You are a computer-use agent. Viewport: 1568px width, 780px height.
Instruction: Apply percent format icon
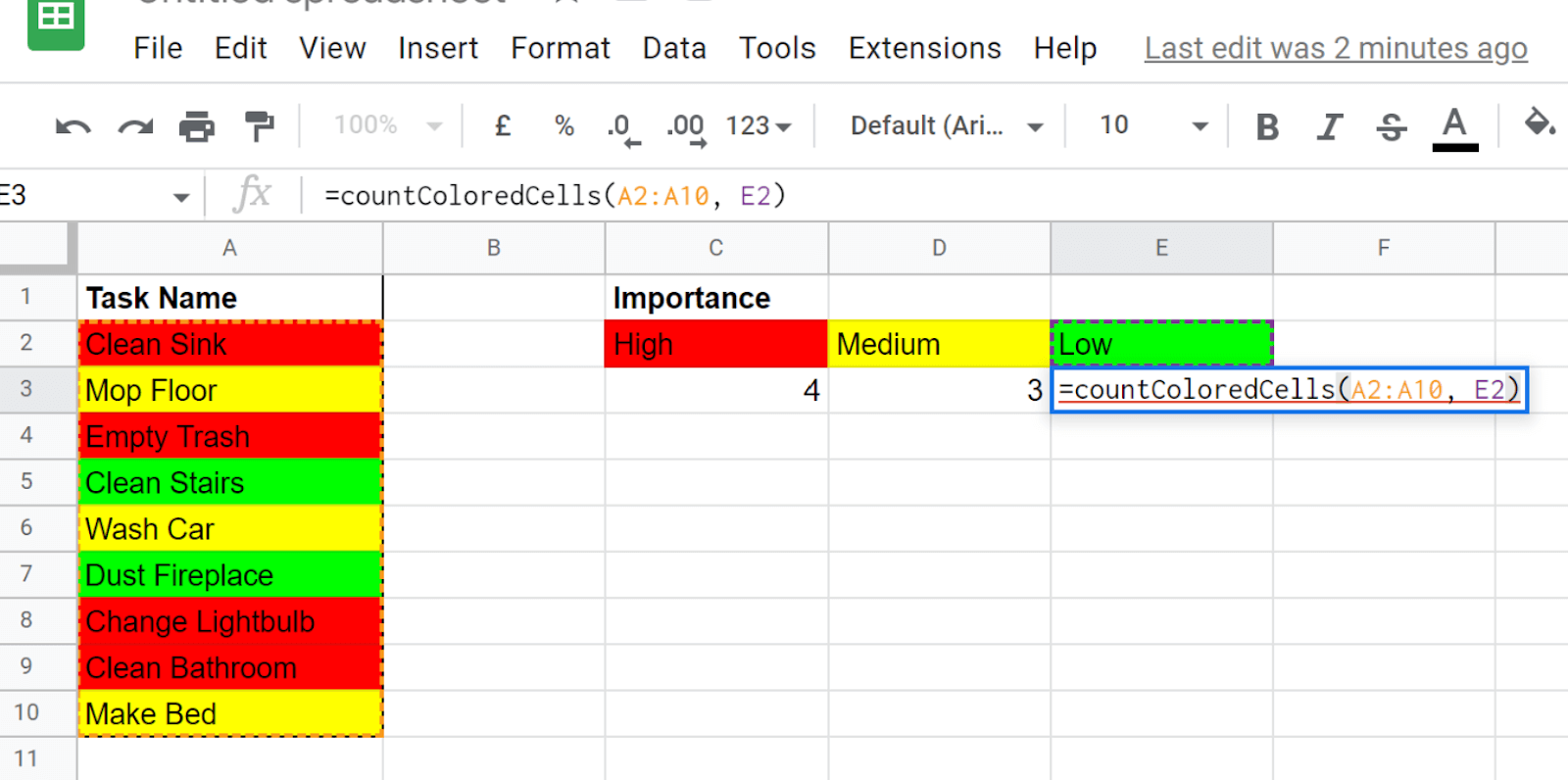click(563, 126)
